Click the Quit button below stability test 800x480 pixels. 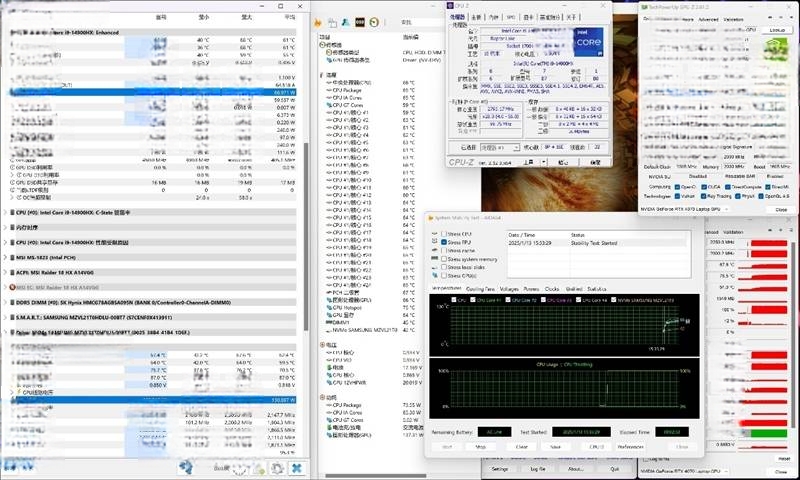(614, 469)
